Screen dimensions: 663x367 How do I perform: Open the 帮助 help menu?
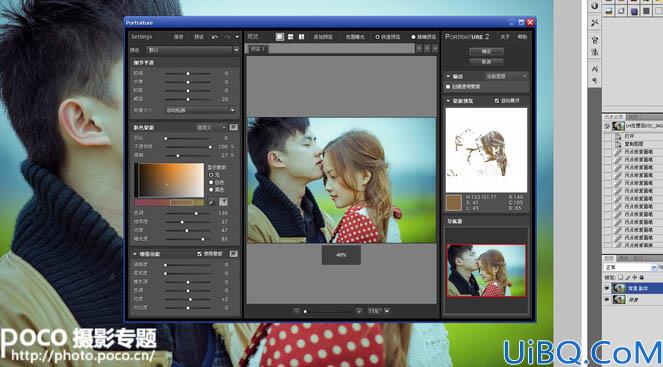(x=523, y=37)
